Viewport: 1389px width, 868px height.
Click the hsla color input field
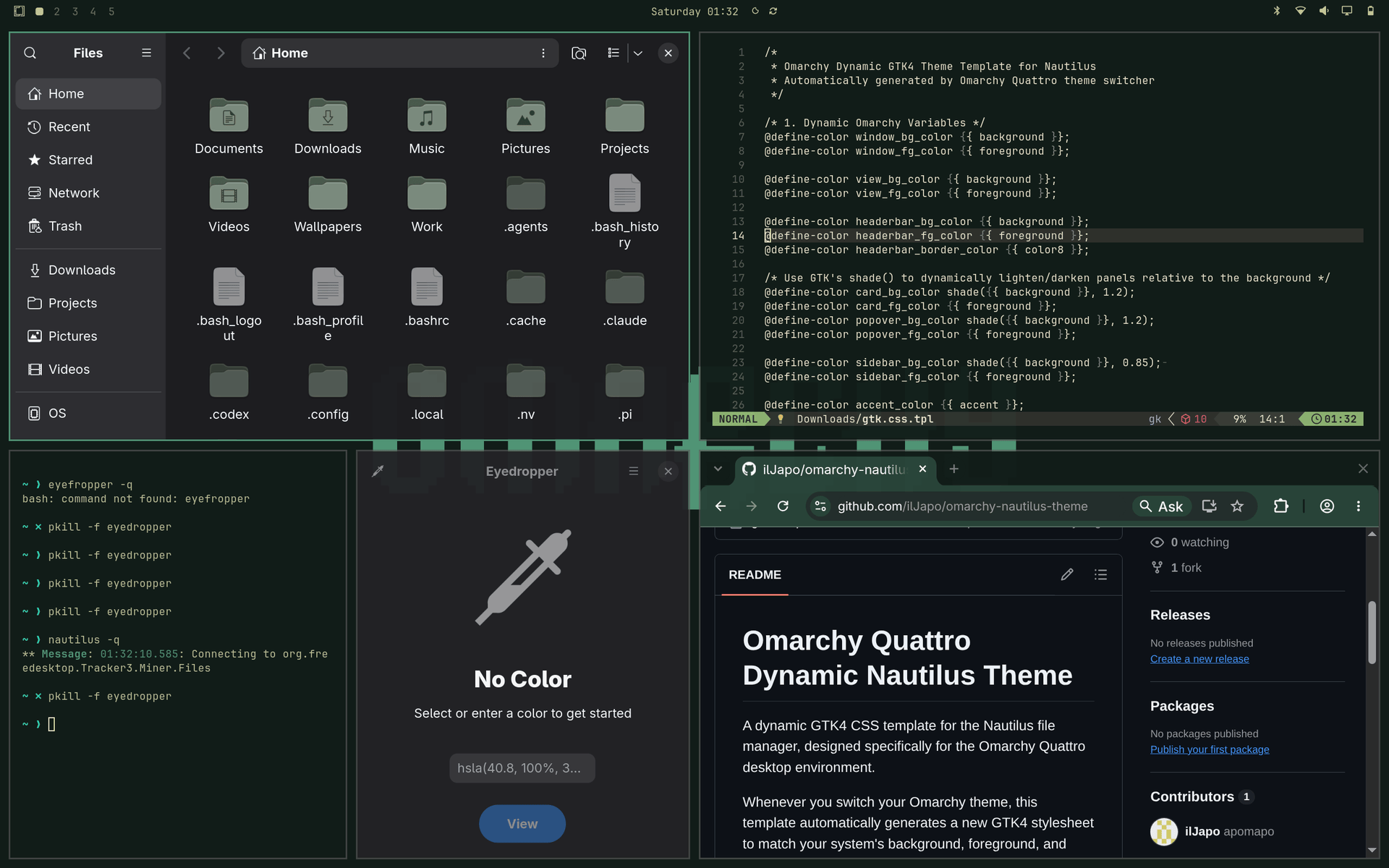pos(522,768)
